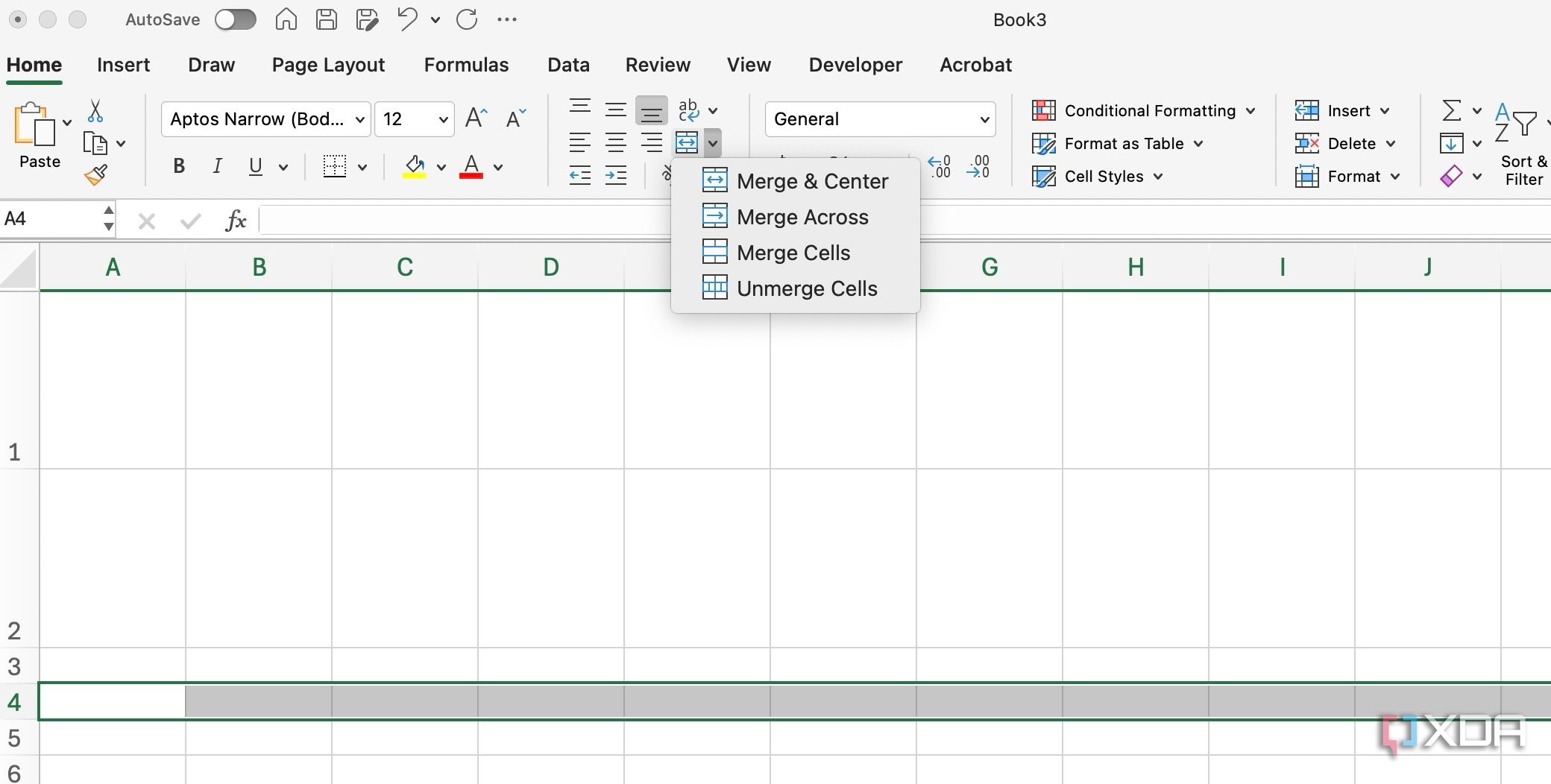Click Merge & Center
Image resolution: width=1551 pixels, height=784 pixels.
[812, 180]
